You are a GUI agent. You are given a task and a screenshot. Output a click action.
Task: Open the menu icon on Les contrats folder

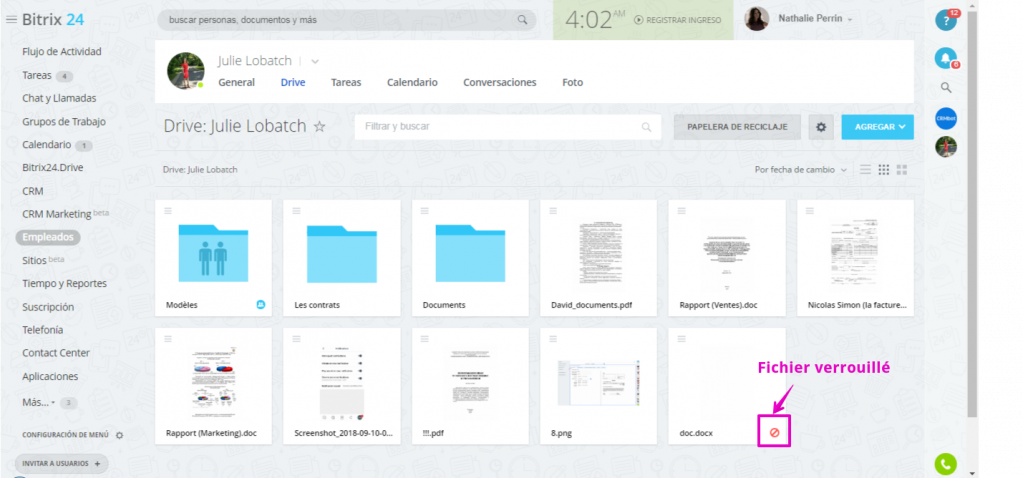pos(296,210)
